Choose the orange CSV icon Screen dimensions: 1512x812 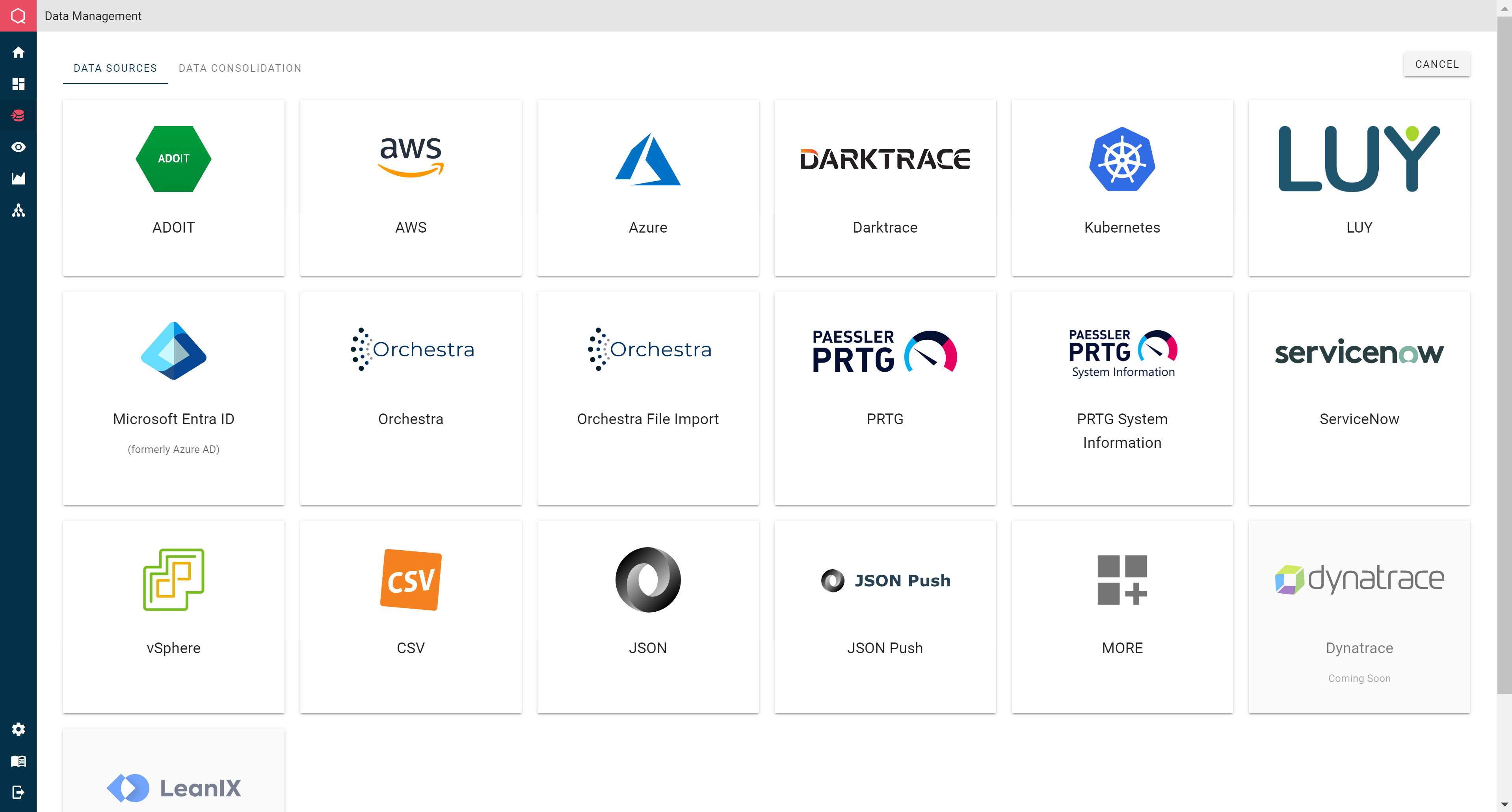tap(411, 580)
